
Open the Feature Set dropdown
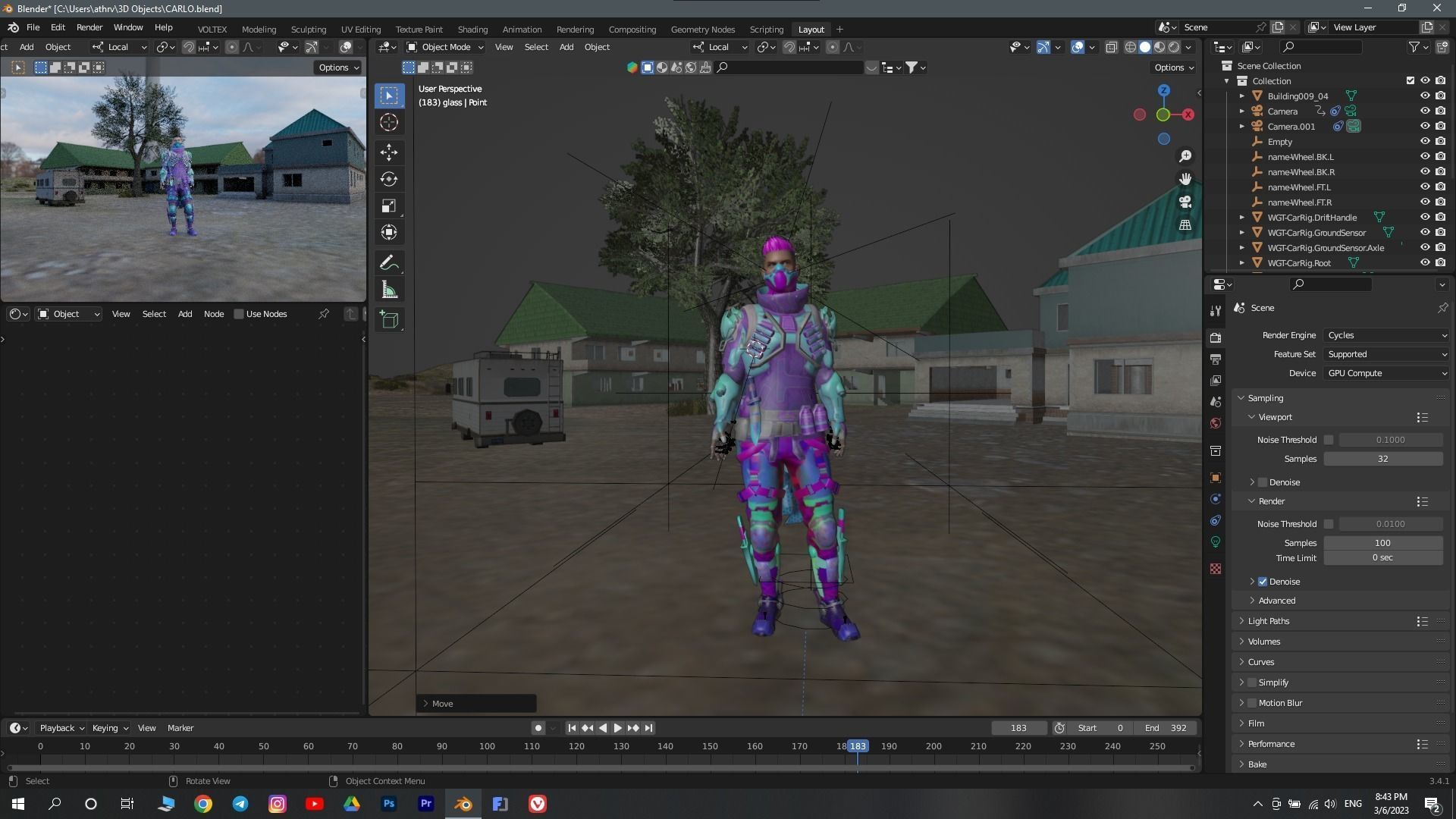click(x=1386, y=354)
